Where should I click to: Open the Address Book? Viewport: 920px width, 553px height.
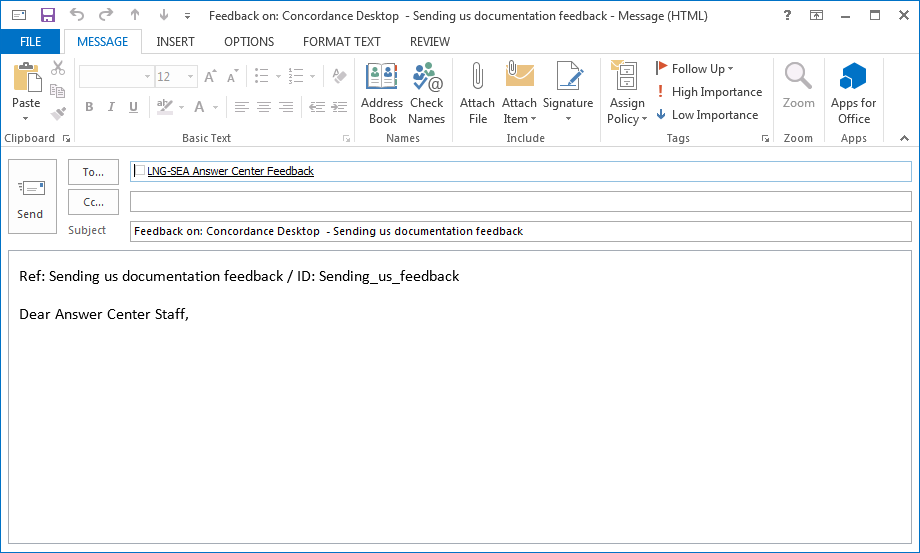[382, 93]
